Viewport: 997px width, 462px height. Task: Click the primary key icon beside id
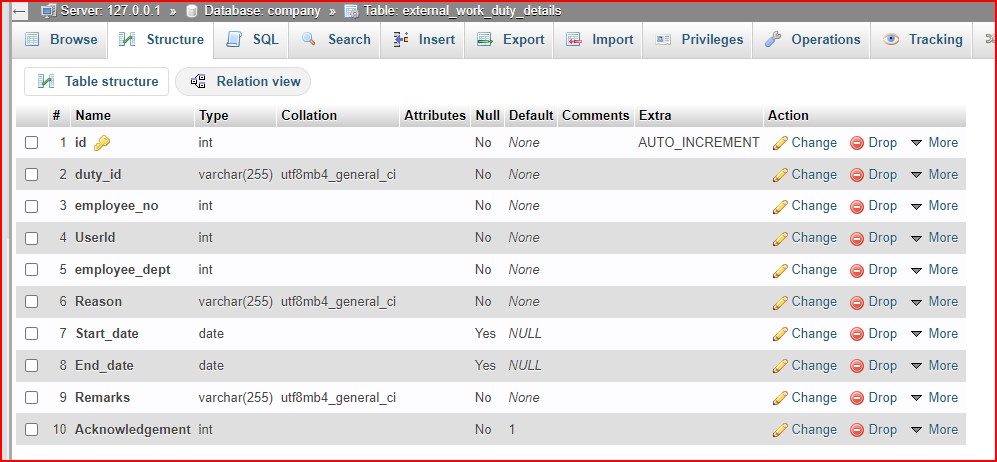[x=102, y=144]
